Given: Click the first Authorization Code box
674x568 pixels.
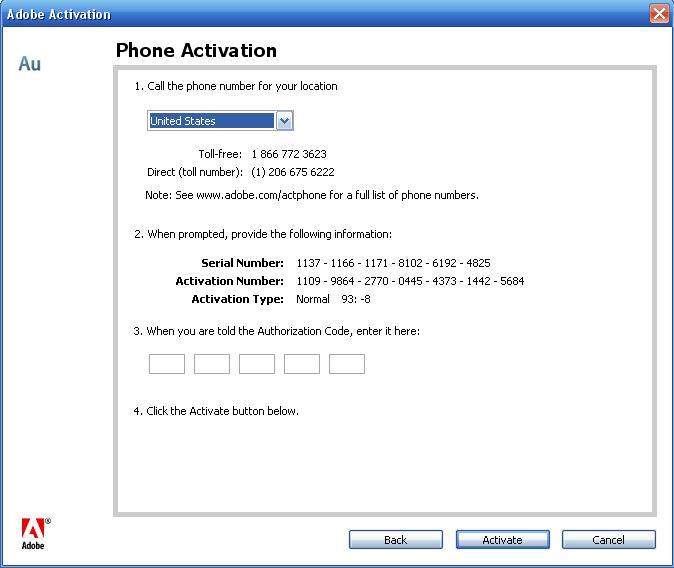Looking at the screenshot, I should pyautogui.click(x=167, y=364).
